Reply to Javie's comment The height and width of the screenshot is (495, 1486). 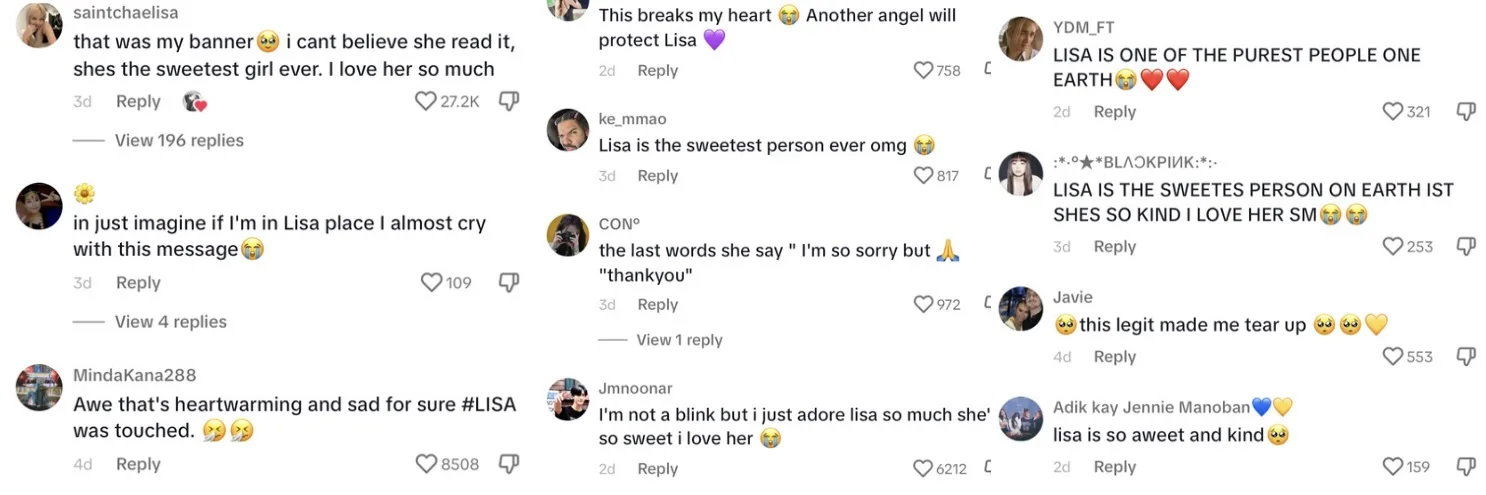[1114, 357]
